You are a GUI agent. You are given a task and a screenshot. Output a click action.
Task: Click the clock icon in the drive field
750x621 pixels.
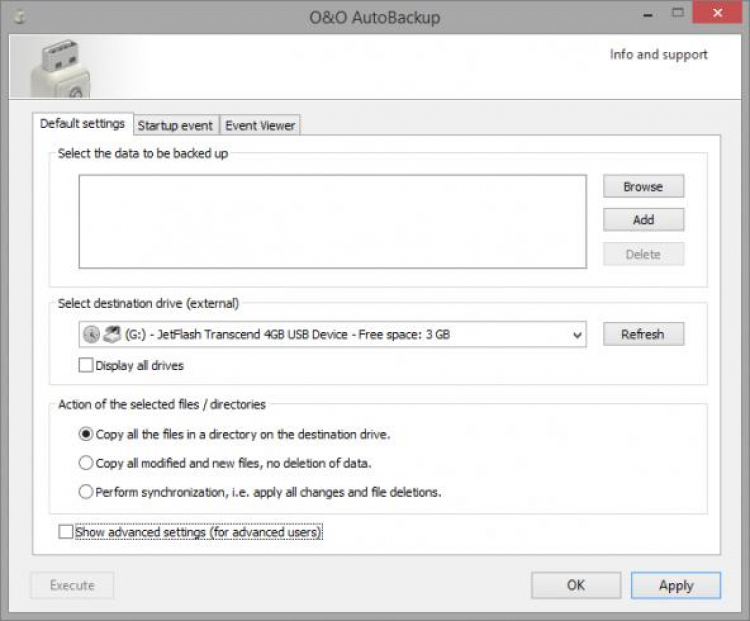tap(91, 334)
